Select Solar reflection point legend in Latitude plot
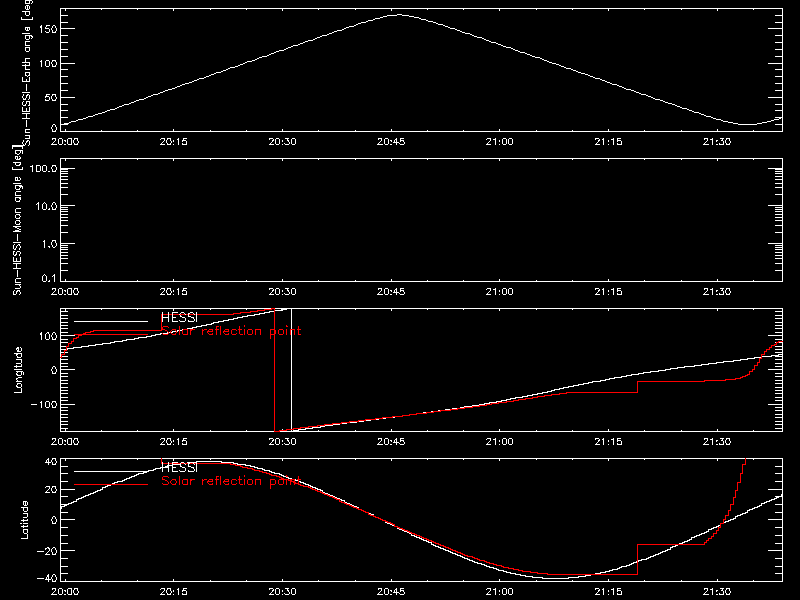The height and width of the screenshot is (600, 800). click(x=231, y=481)
